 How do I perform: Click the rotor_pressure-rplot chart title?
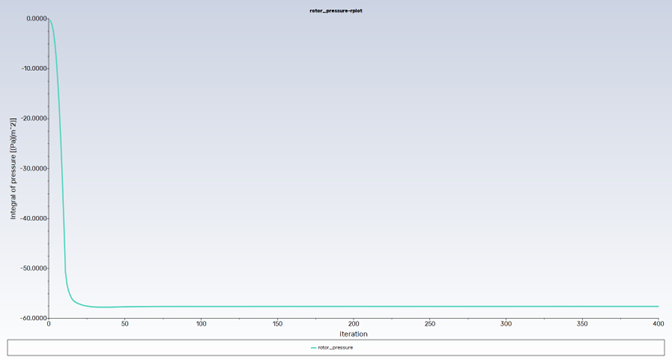(336, 11)
